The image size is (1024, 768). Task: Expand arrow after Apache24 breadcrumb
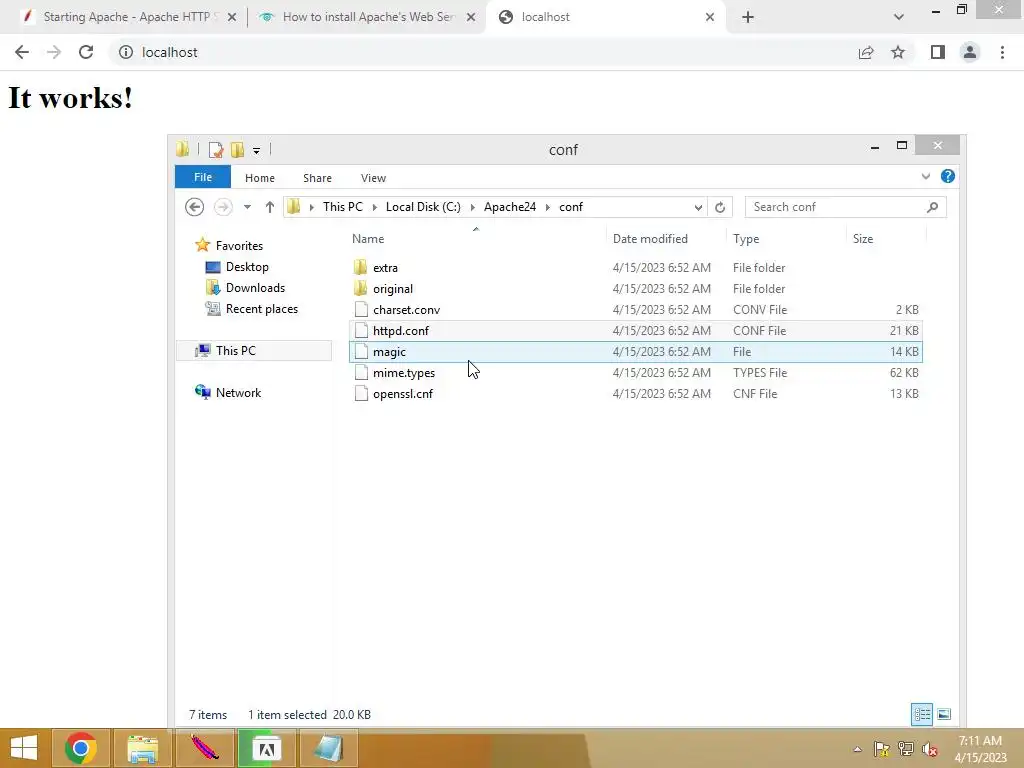point(547,207)
